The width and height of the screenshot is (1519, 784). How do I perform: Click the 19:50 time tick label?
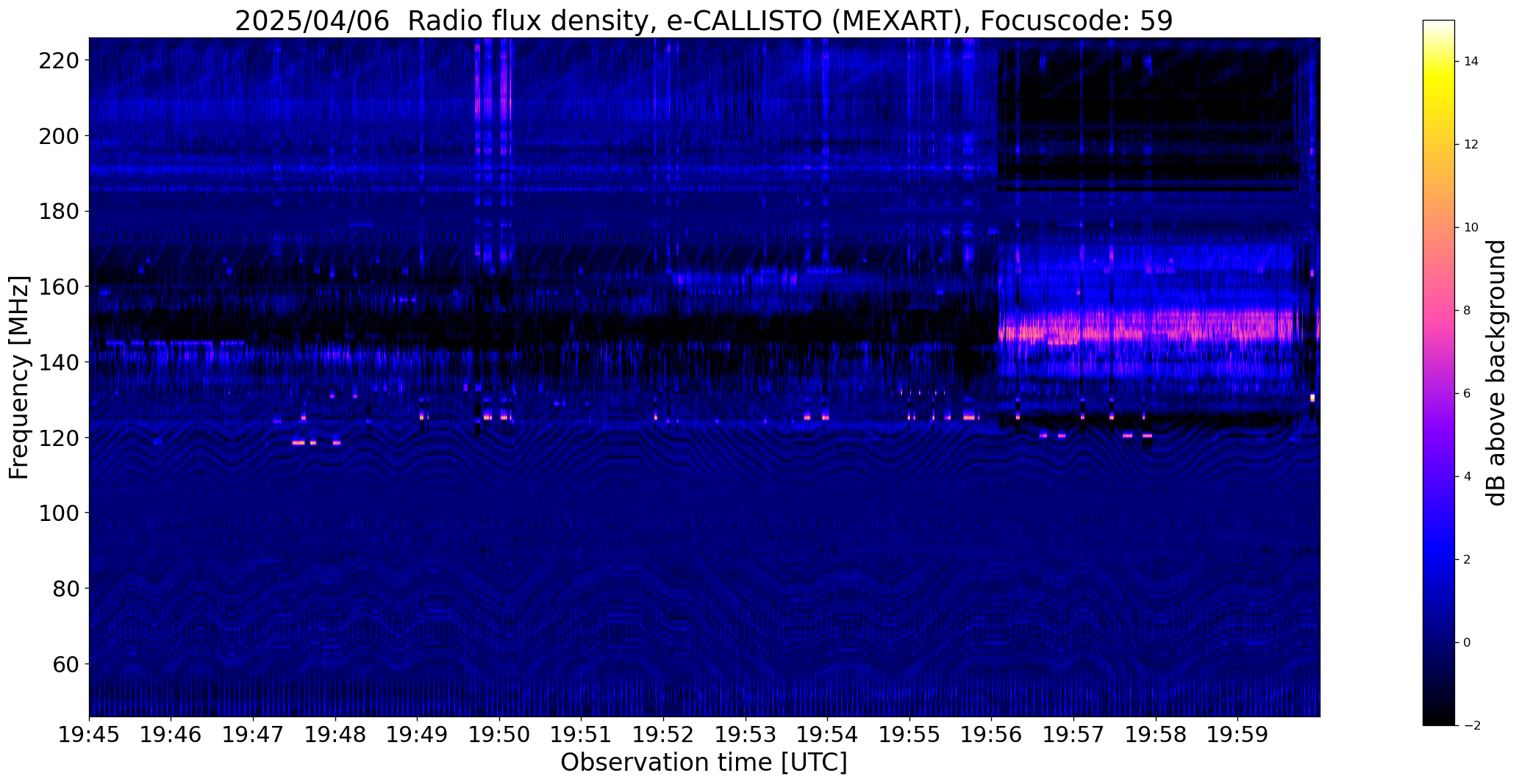500,735
